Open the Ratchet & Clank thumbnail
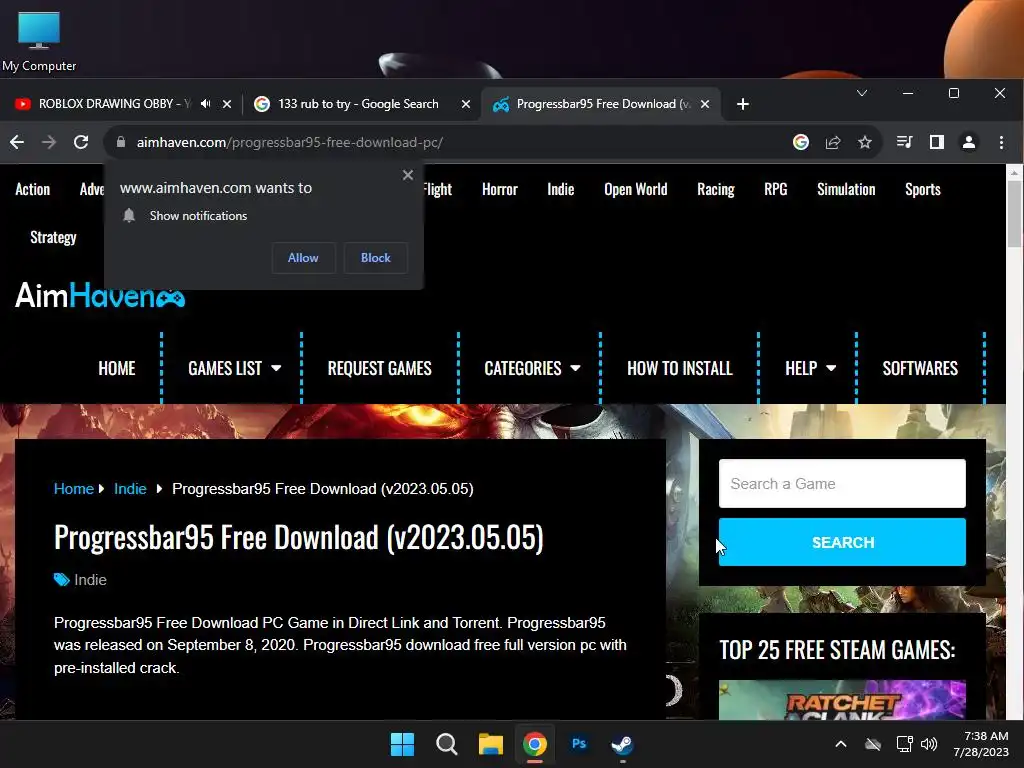This screenshot has width=1024, height=768. tap(842, 700)
